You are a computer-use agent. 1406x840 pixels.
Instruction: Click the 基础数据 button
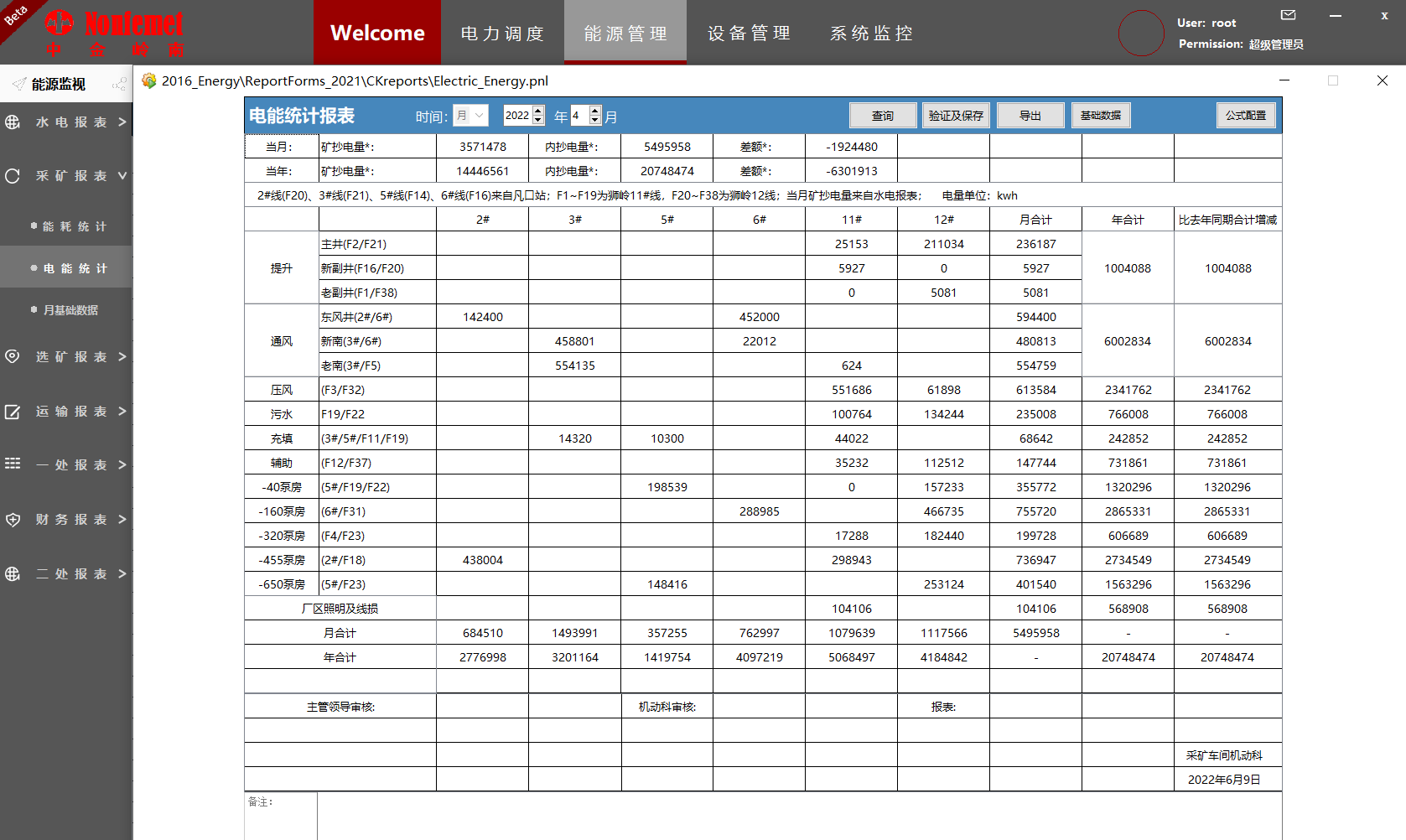1101,116
